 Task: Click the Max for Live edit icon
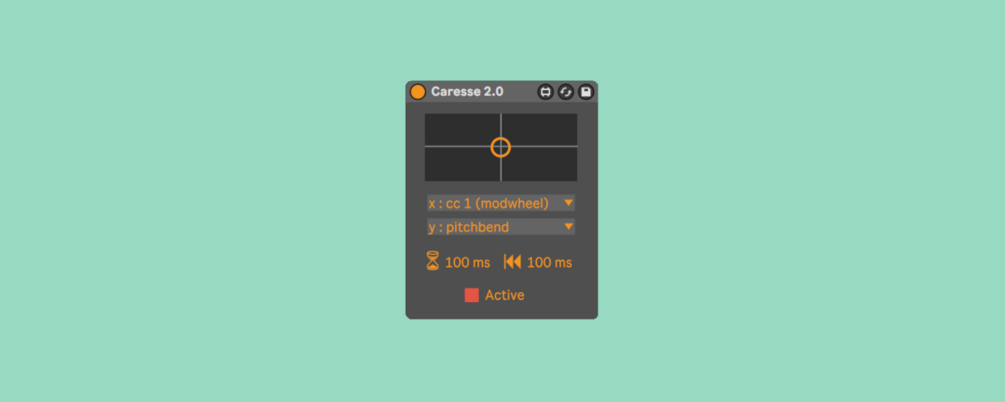coord(545,92)
